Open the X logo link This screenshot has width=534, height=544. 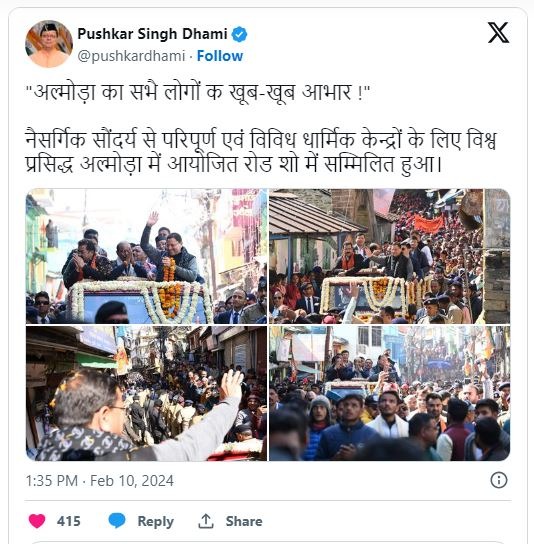(x=498, y=33)
